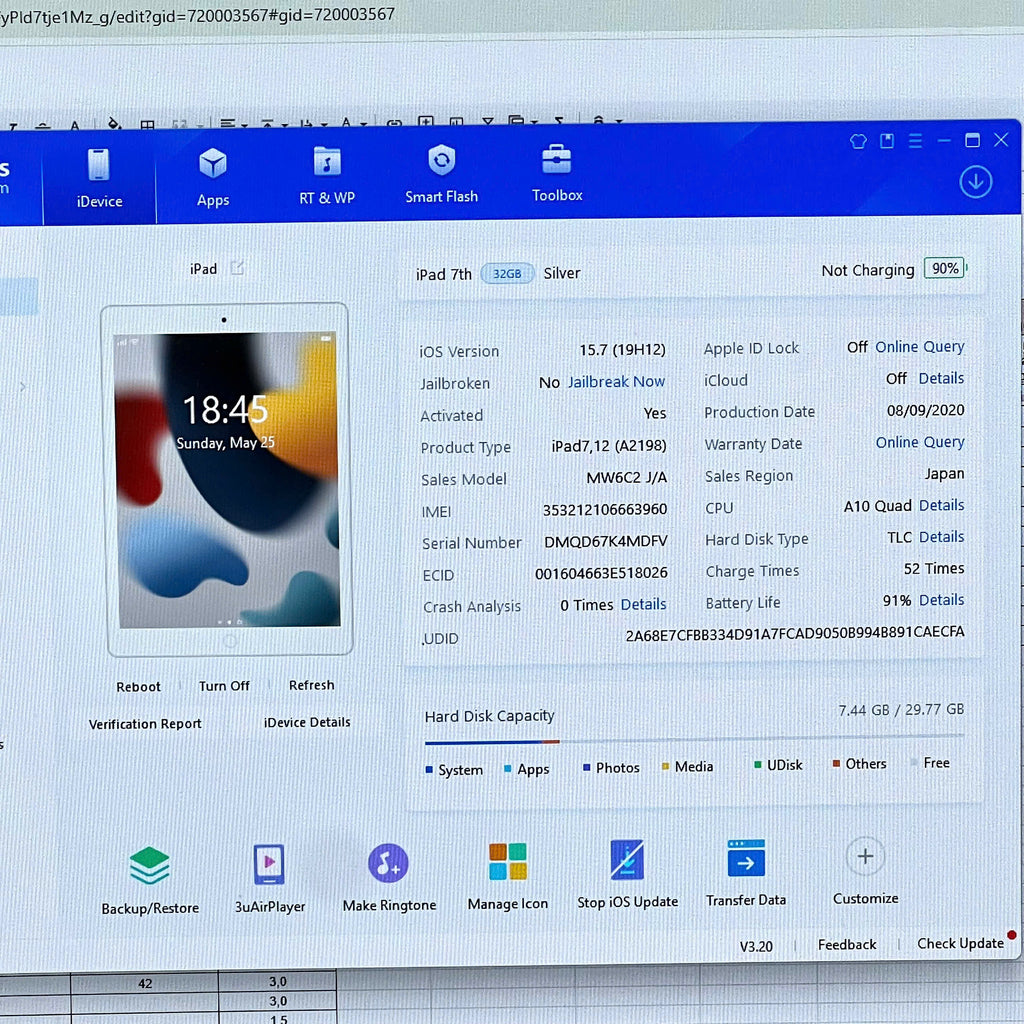
Task: Click the Jailbreak Now link
Action: tap(616, 382)
